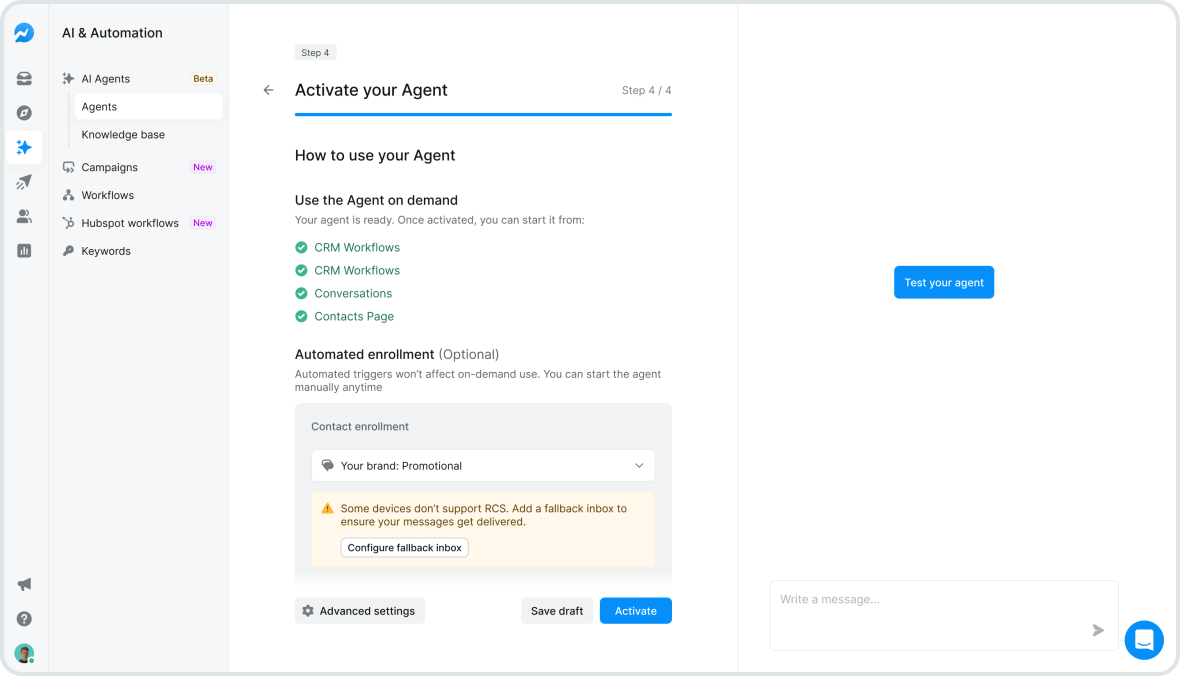Click the first CRM Workflows checkmark
Screen dimensions: 1180x676
click(x=301, y=247)
